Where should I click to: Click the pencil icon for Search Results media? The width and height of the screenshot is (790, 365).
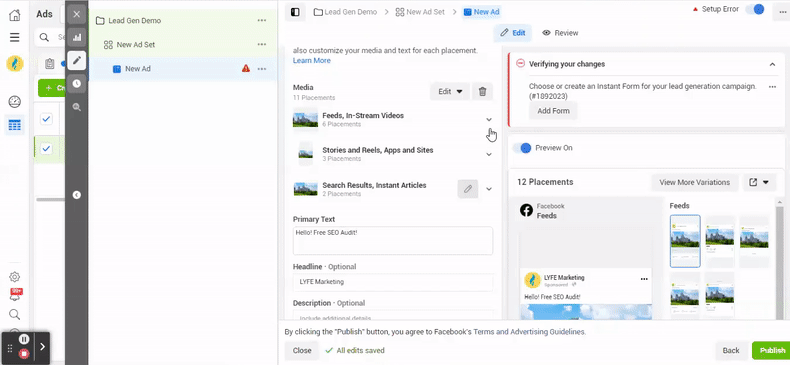468,189
